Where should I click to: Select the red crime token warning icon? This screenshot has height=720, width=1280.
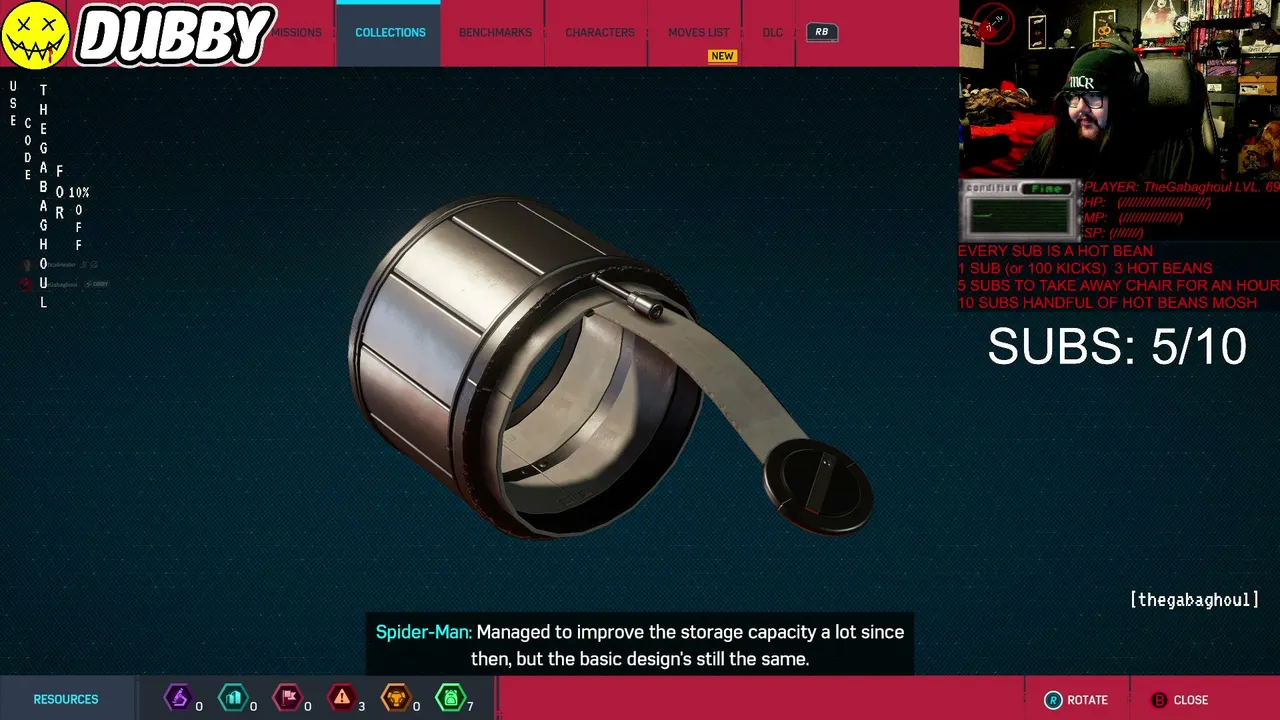coord(342,698)
